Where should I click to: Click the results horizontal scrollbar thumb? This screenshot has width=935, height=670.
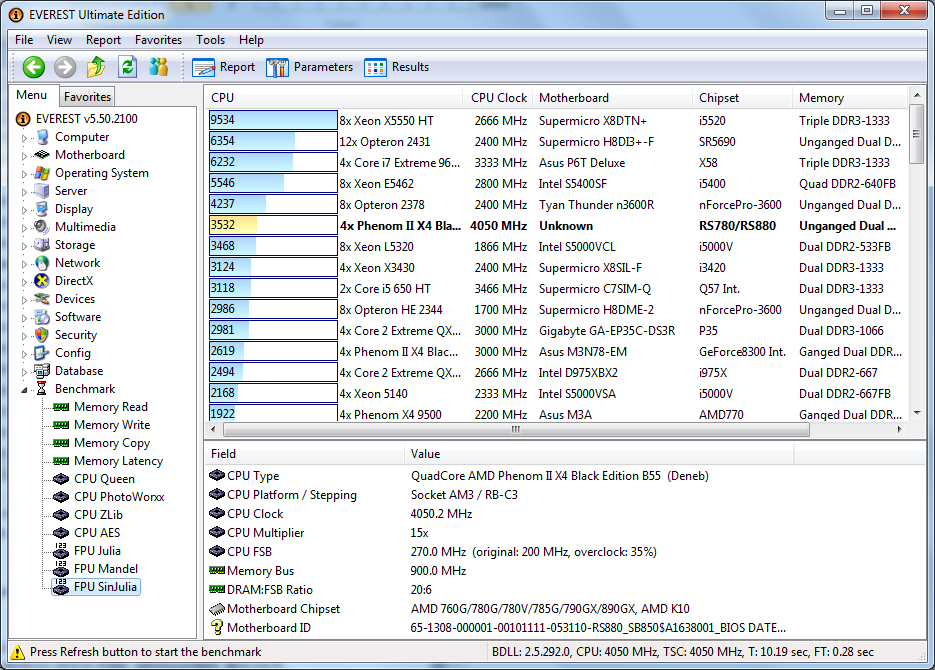(516, 429)
